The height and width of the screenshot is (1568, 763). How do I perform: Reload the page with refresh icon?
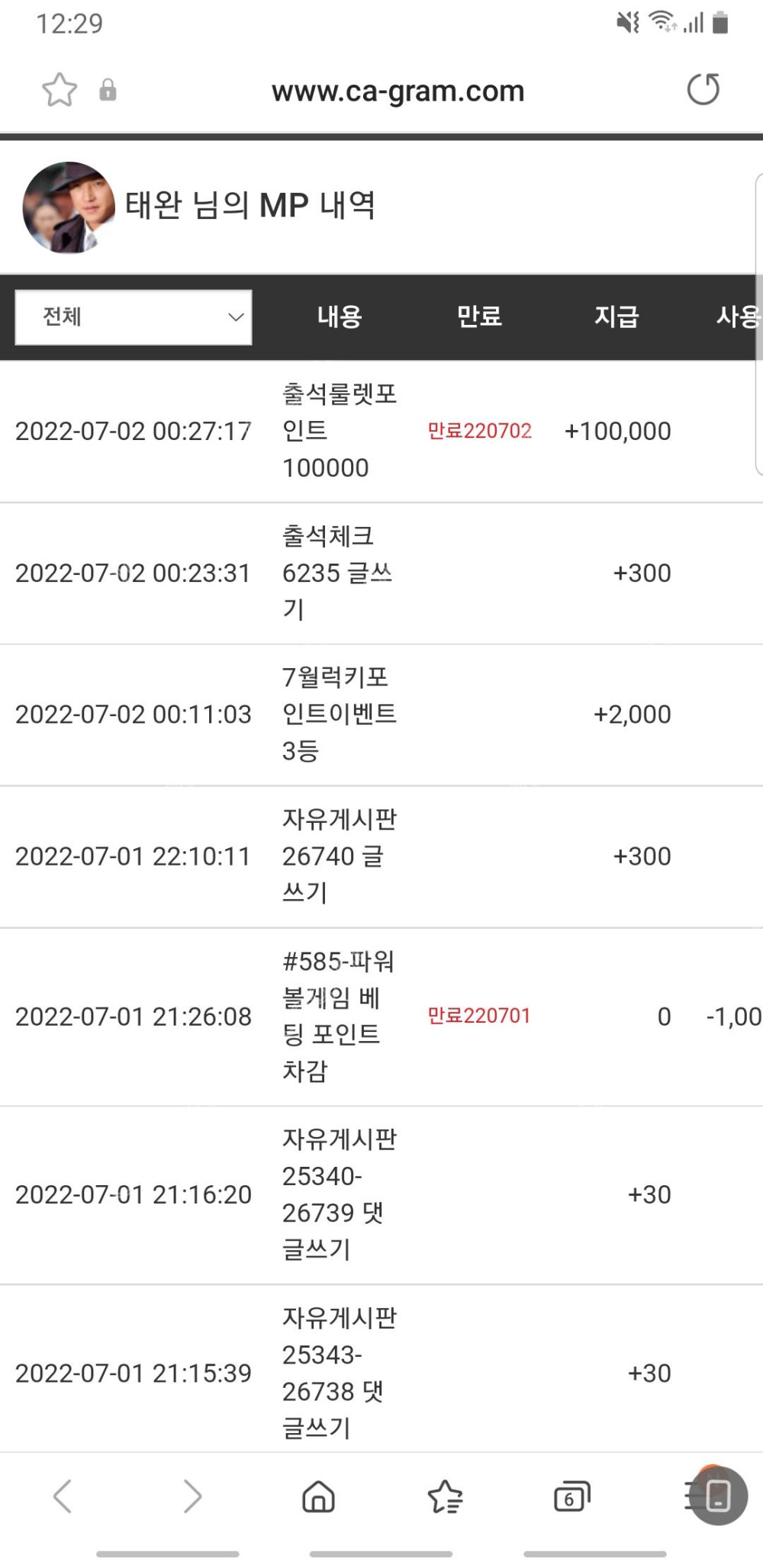[703, 89]
